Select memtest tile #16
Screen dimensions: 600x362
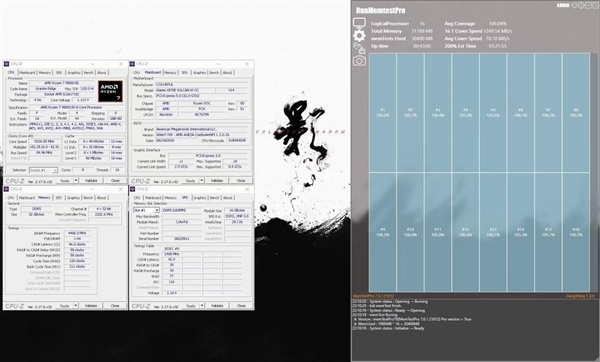pyautogui.click(x=576, y=232)
